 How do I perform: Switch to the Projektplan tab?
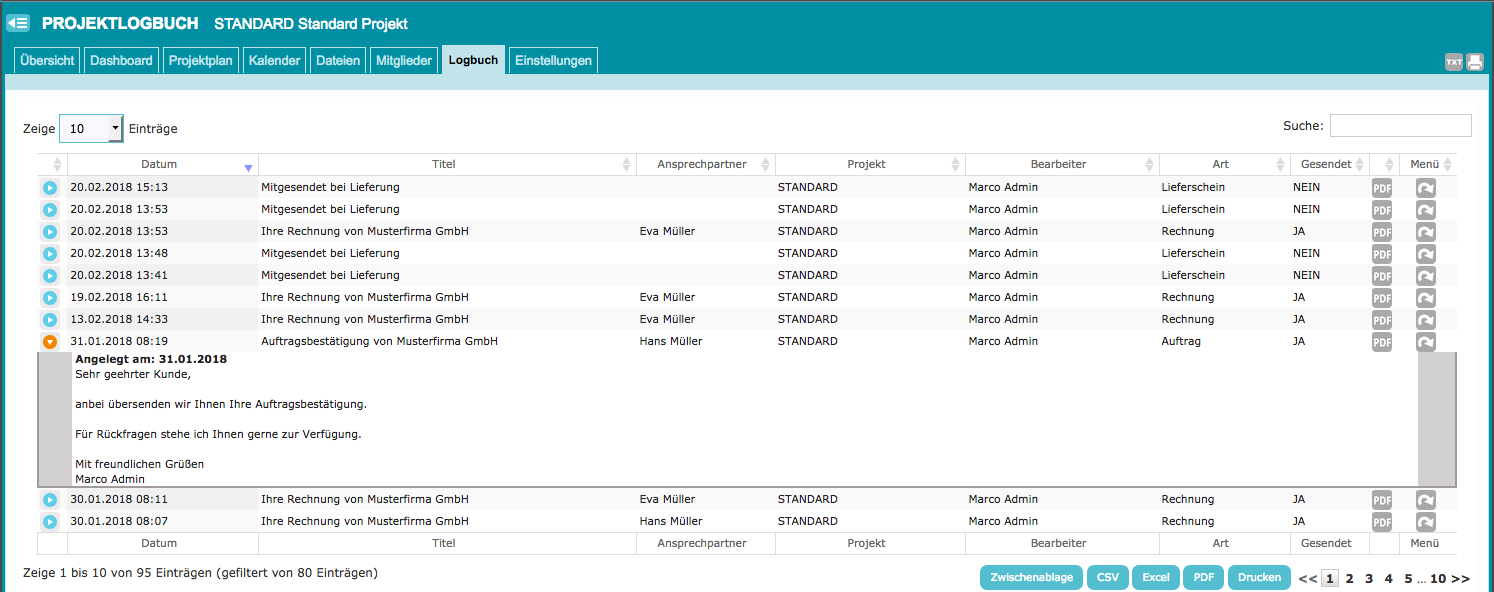pos(200,61)
